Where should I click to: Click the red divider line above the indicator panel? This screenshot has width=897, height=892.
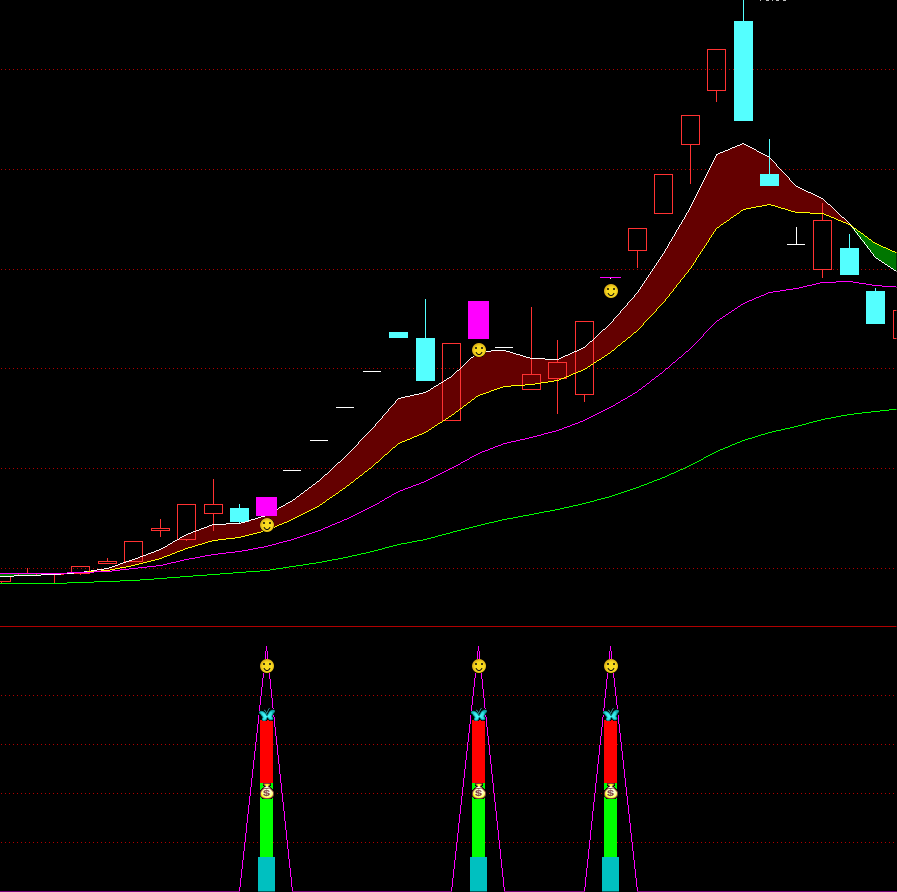(x=448, y=627)
